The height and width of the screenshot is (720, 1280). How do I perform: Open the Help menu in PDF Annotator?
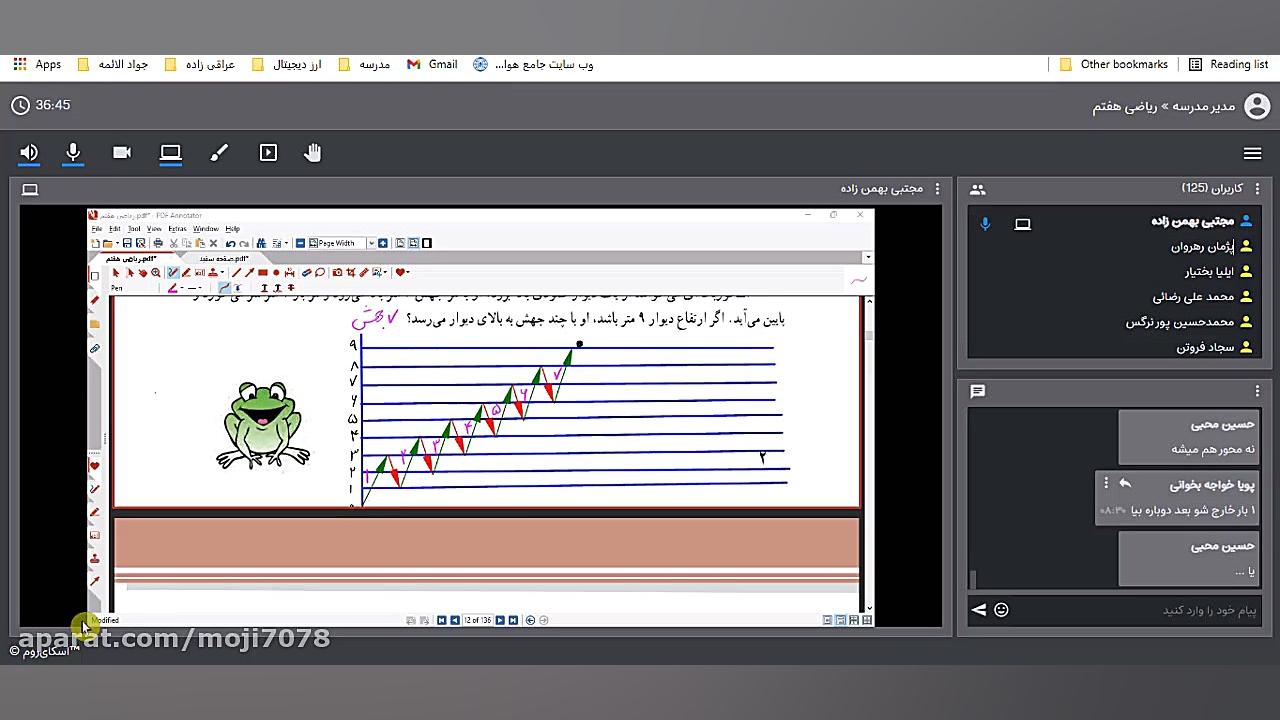tap(232, 229)
